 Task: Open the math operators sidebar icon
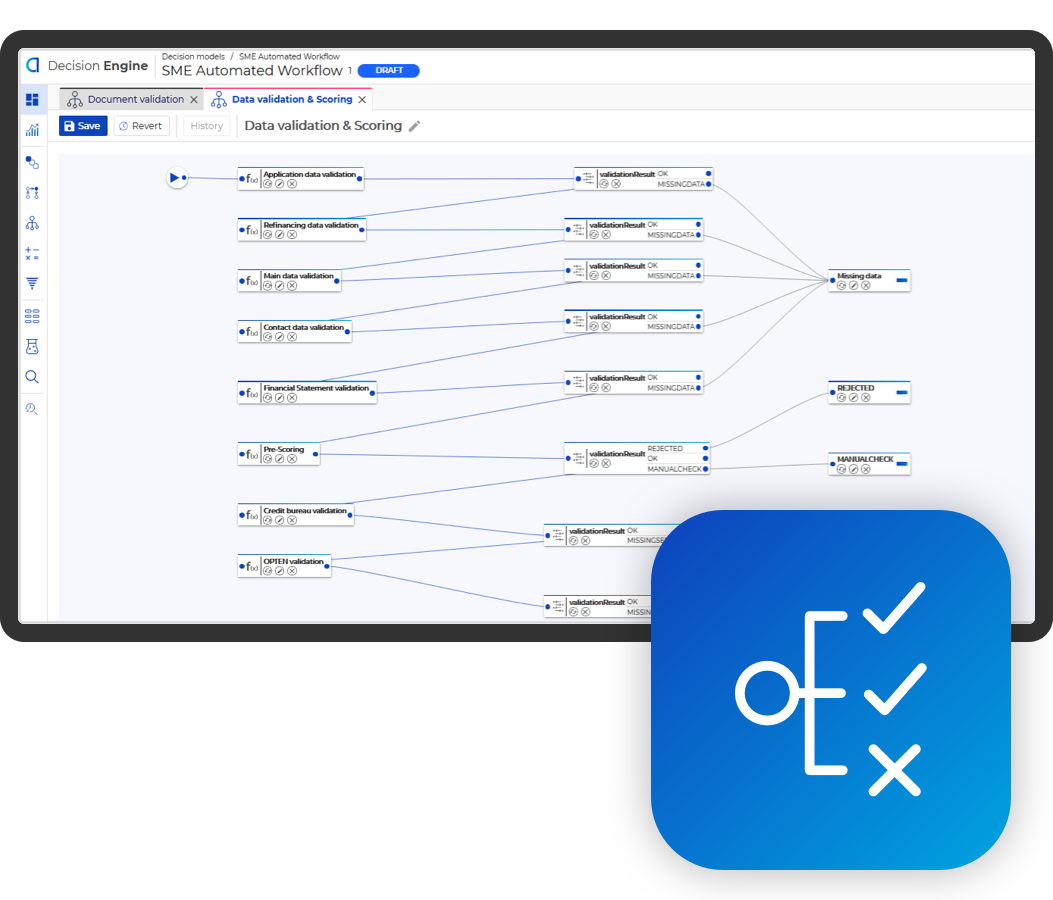click(x=32, y=254)
